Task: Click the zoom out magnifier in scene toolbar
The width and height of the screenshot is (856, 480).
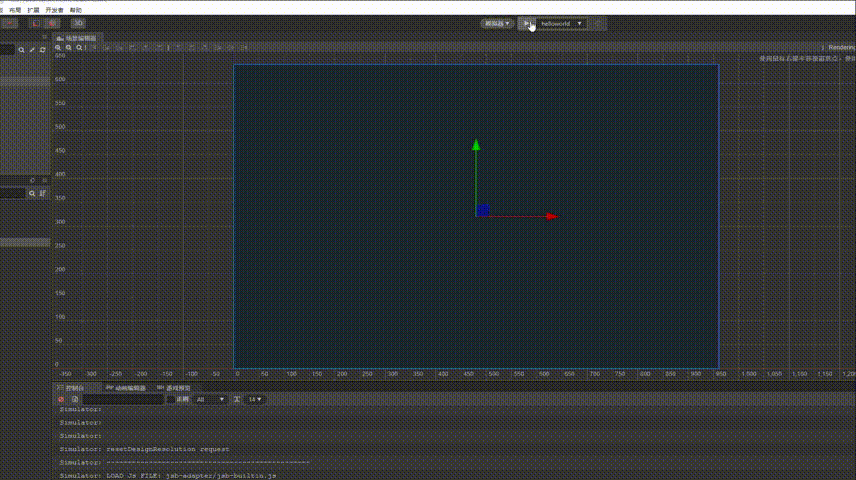Action: (69, 48)
